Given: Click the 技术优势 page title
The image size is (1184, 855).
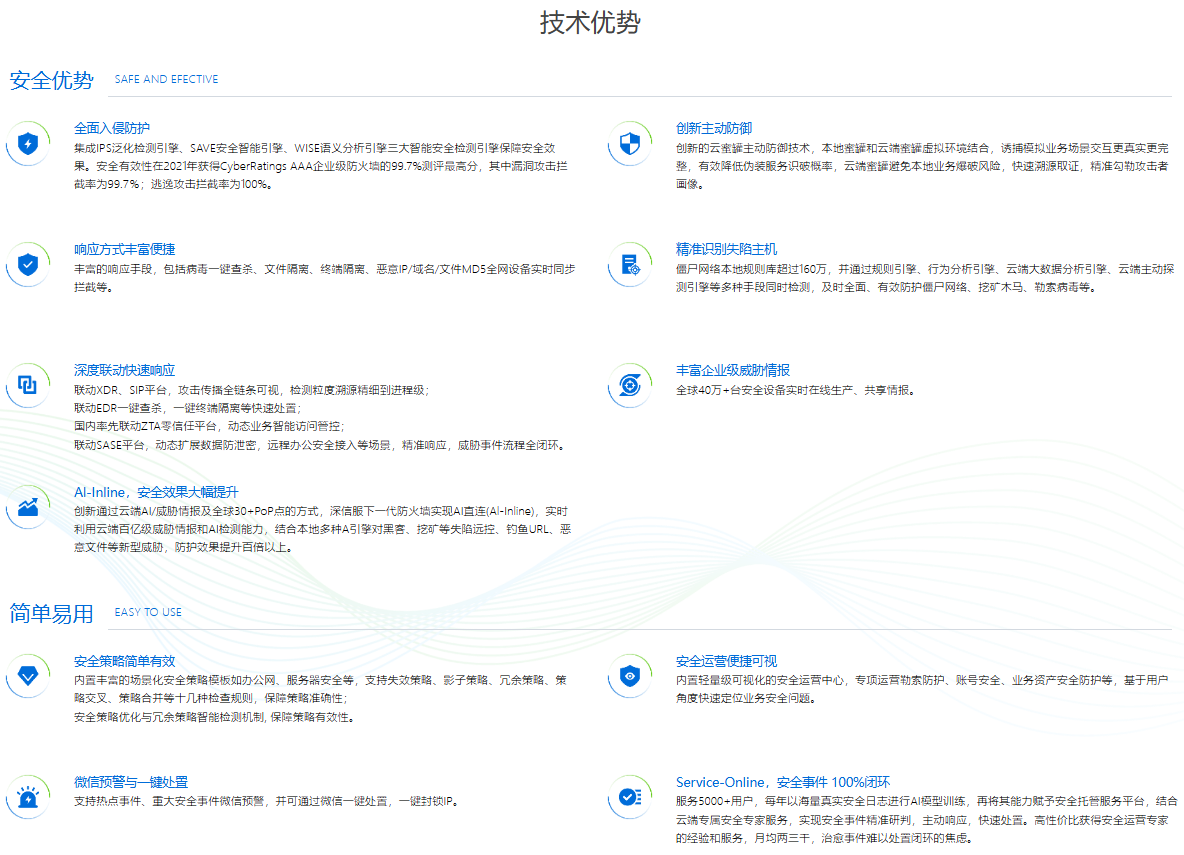Looking at the screenshot, I should point(590,23).
